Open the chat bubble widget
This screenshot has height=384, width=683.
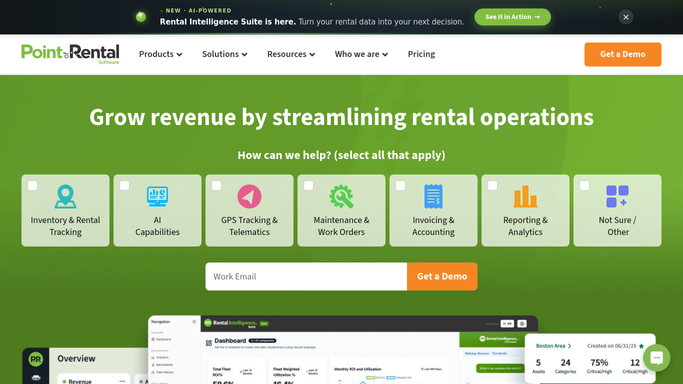656,358
